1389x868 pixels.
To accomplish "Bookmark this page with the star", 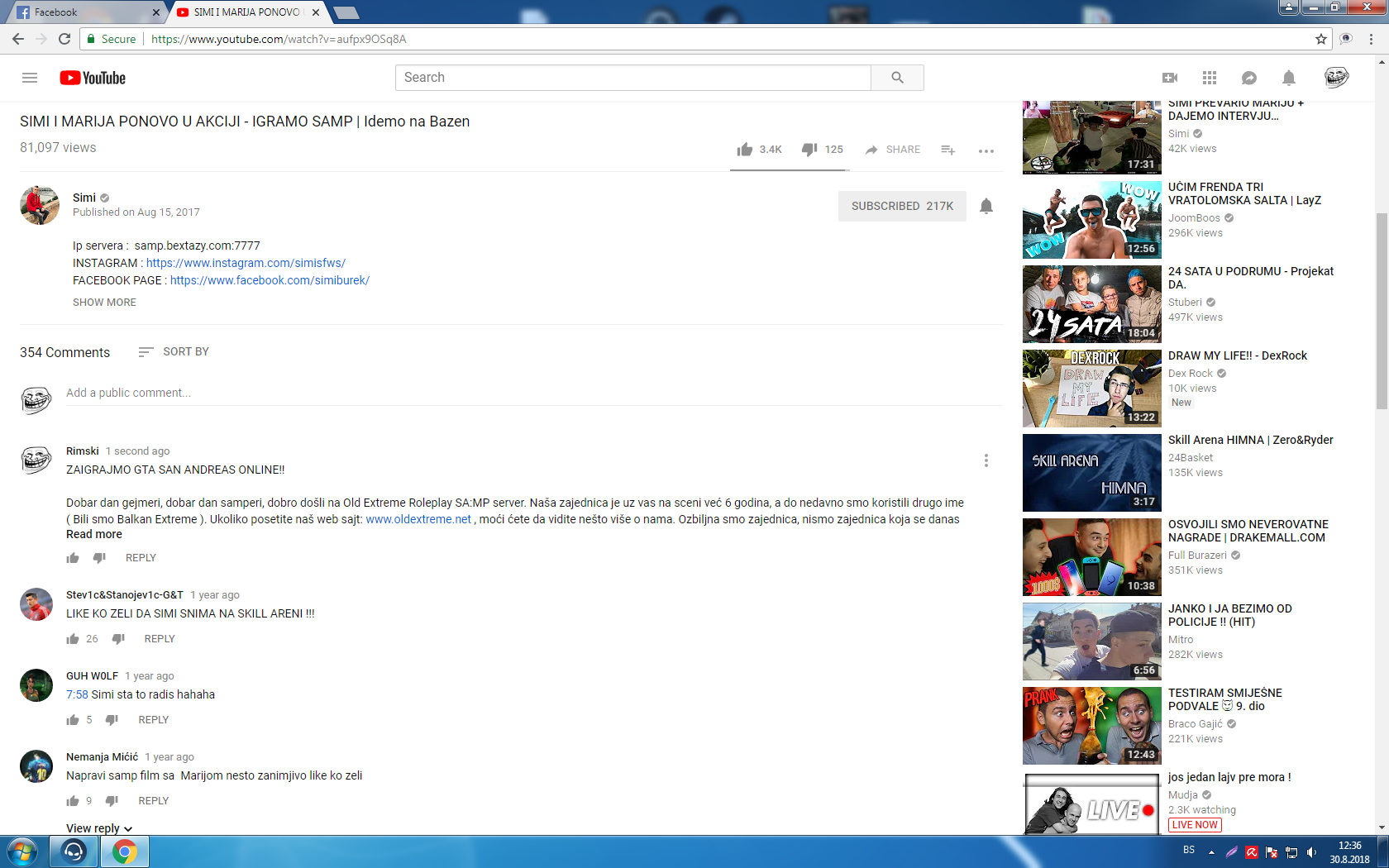I will click(1321, 39).
